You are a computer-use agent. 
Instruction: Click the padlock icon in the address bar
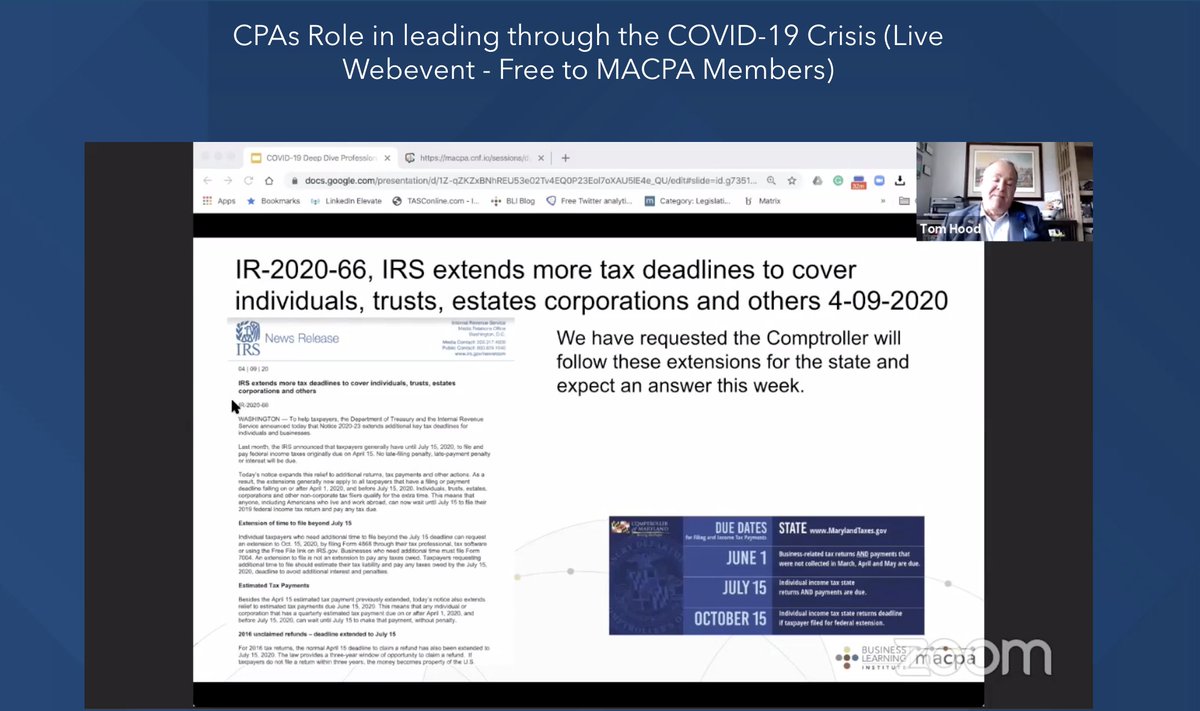[x=294, y=181]
